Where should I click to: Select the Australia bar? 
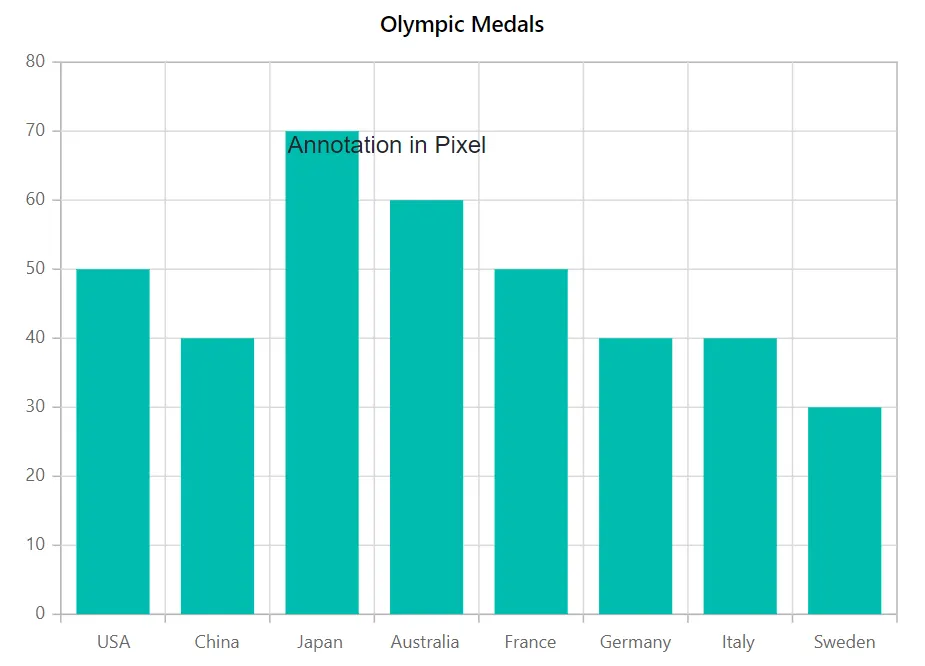pyautogui.click(x=426, y=407)
